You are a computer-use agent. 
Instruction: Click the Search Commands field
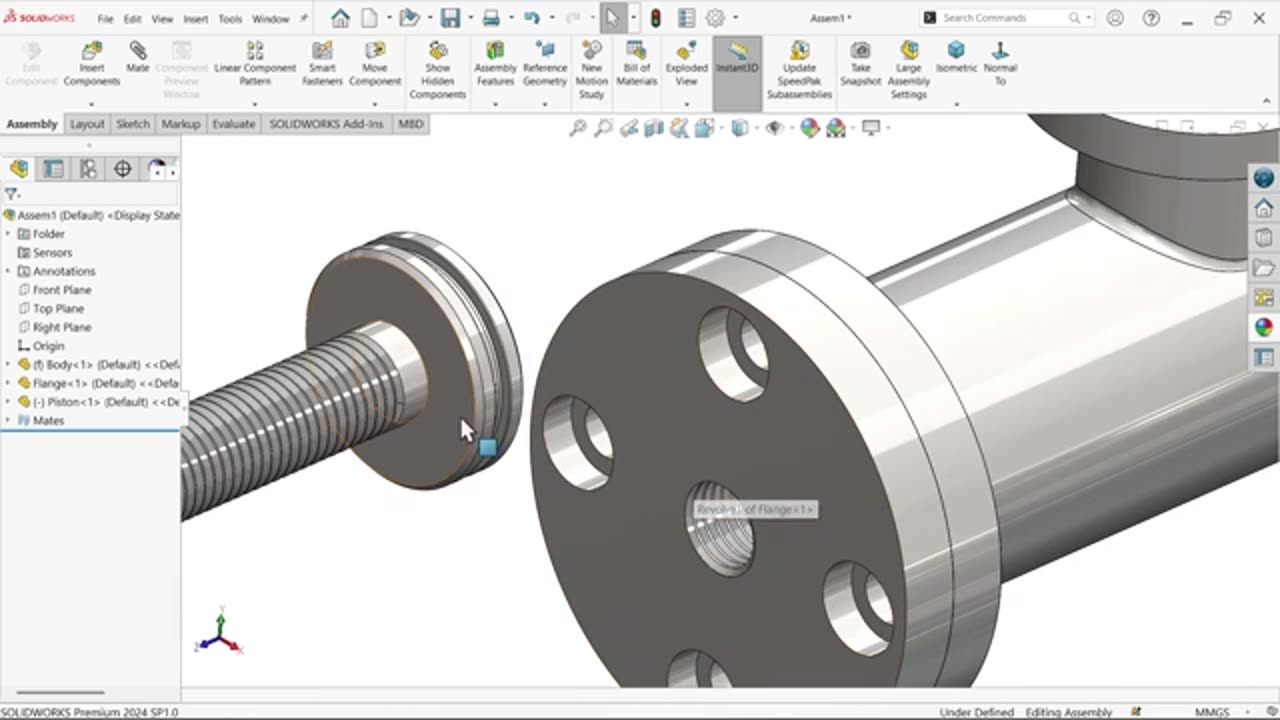click(x=1009, y=18)
